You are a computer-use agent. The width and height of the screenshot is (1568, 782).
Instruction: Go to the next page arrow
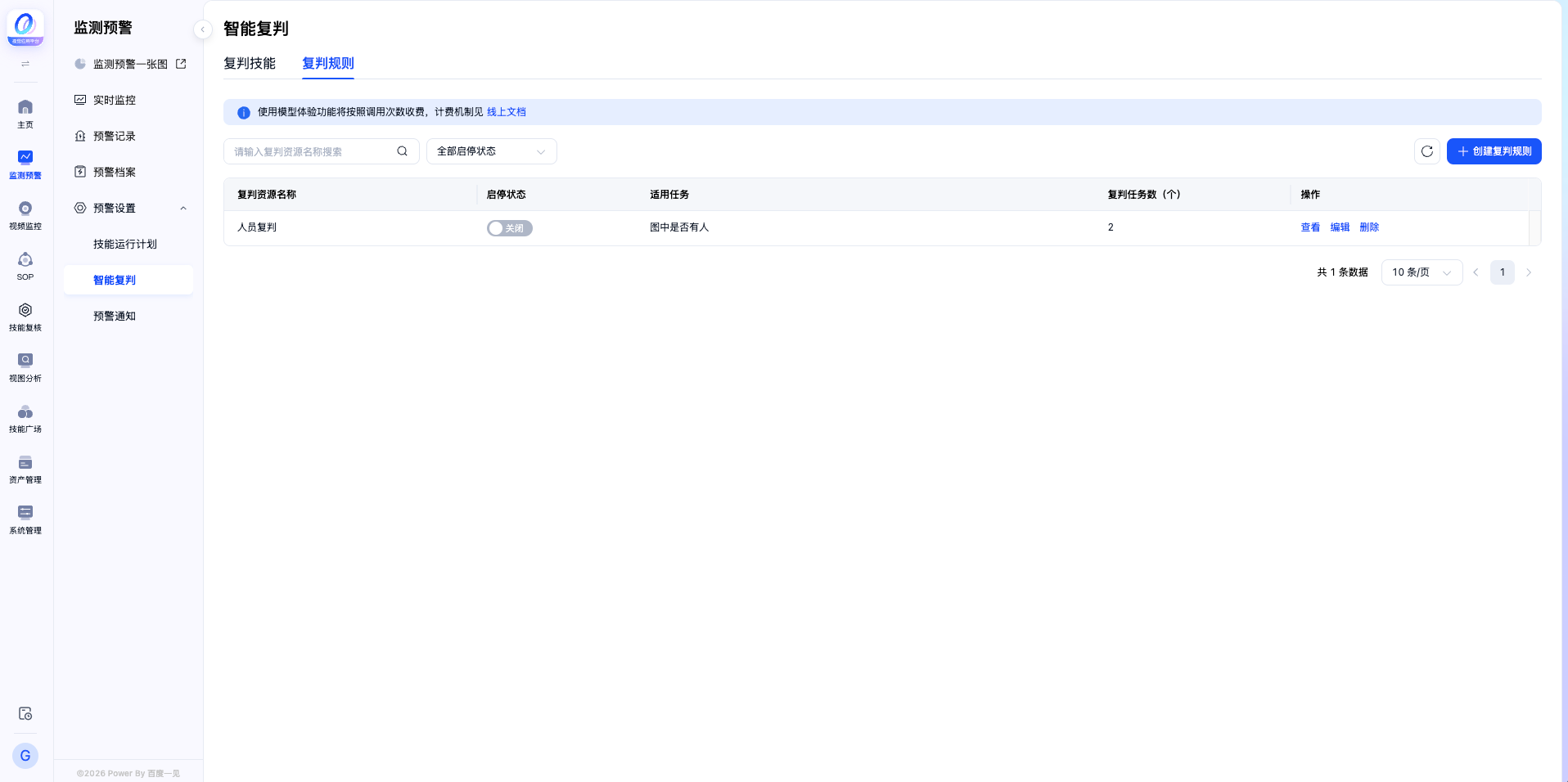click(1529, 272)
